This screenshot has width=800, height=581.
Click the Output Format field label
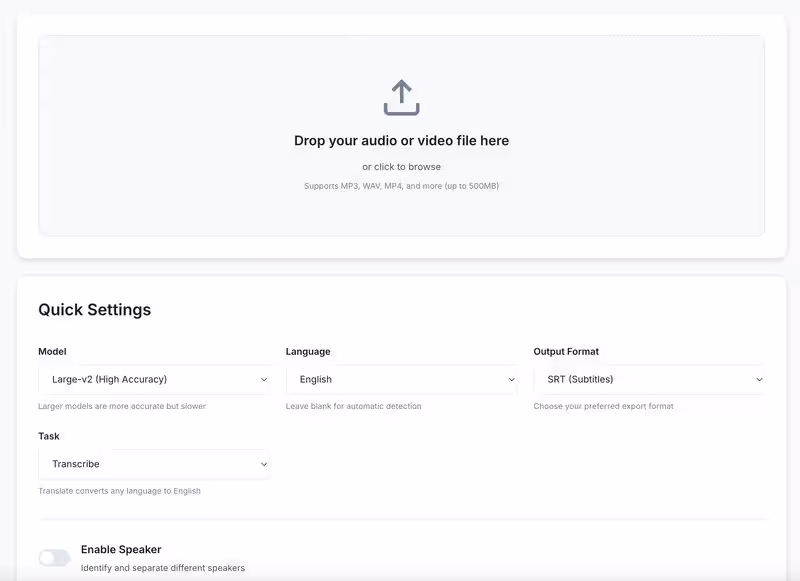click(x=566, y=352)
